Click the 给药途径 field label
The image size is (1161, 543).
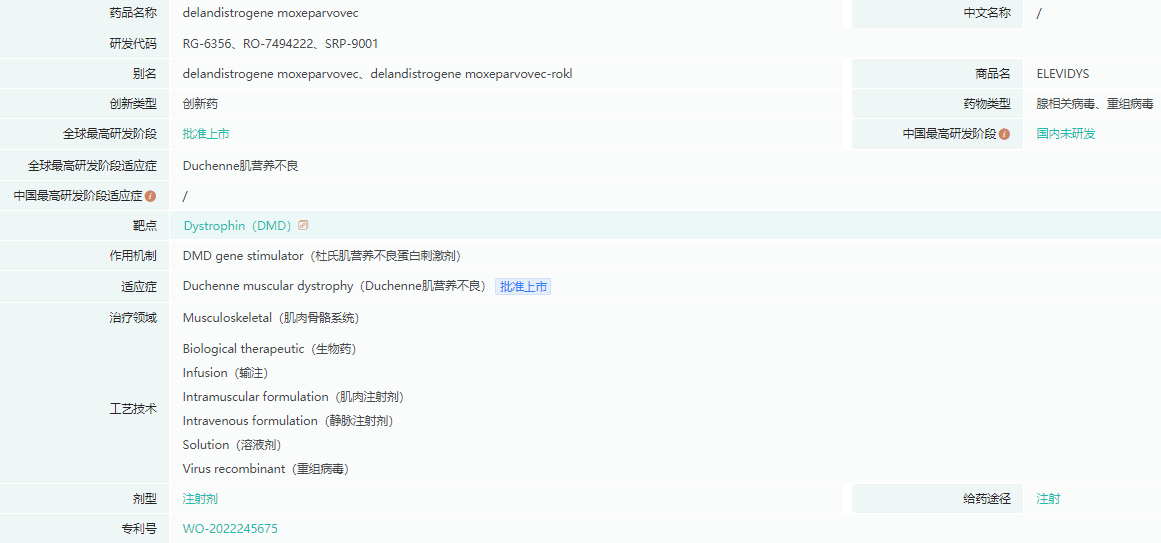(987, 499)
